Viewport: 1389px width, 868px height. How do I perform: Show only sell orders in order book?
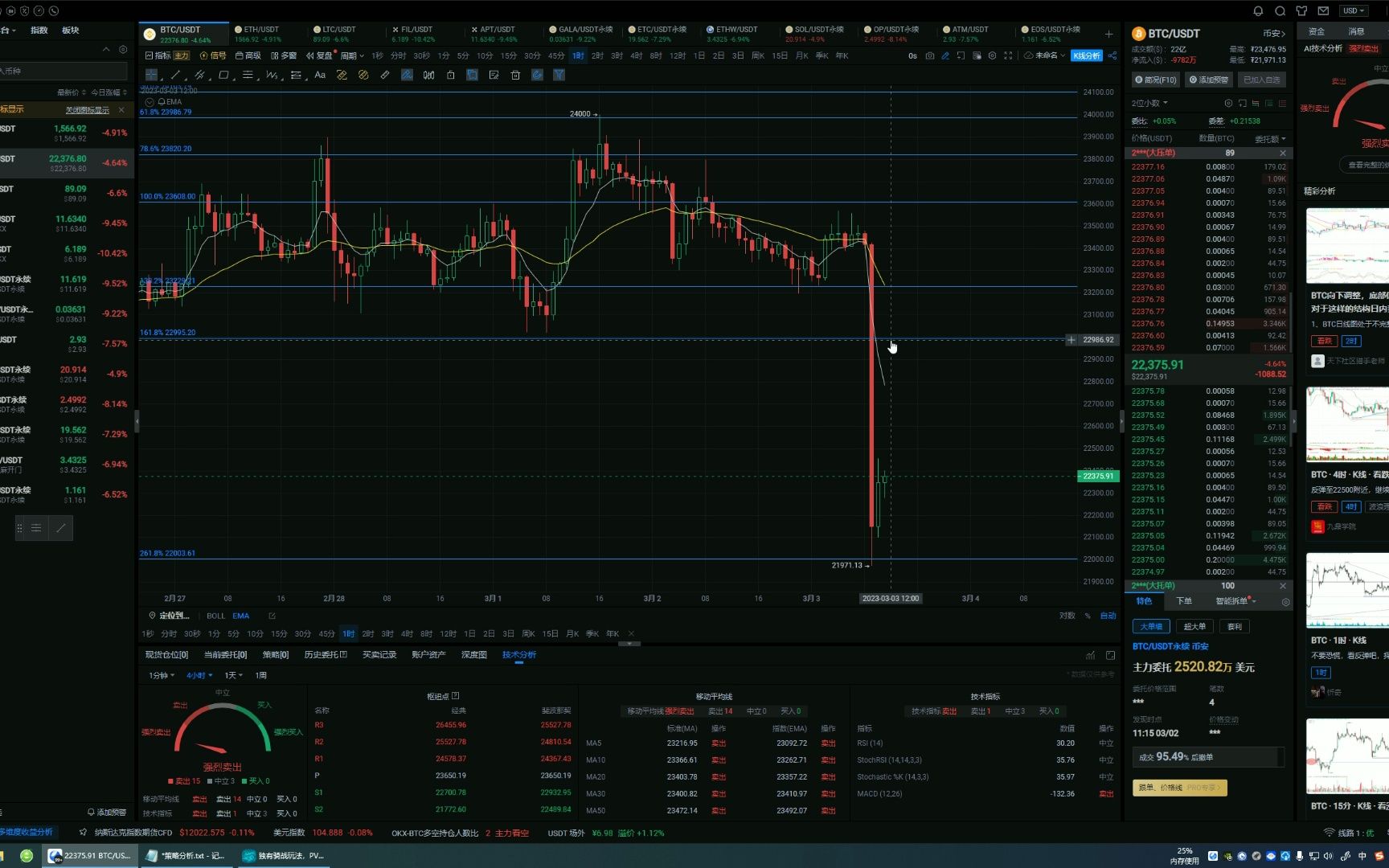1283,104
